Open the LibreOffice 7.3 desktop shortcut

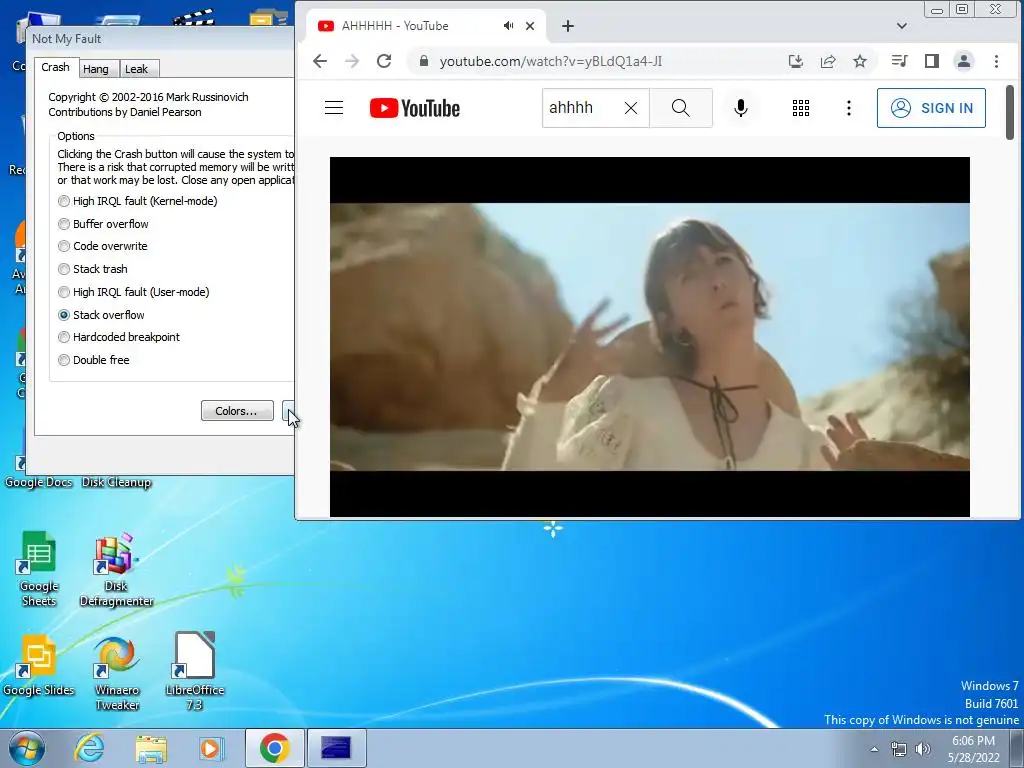pos(195,671)
